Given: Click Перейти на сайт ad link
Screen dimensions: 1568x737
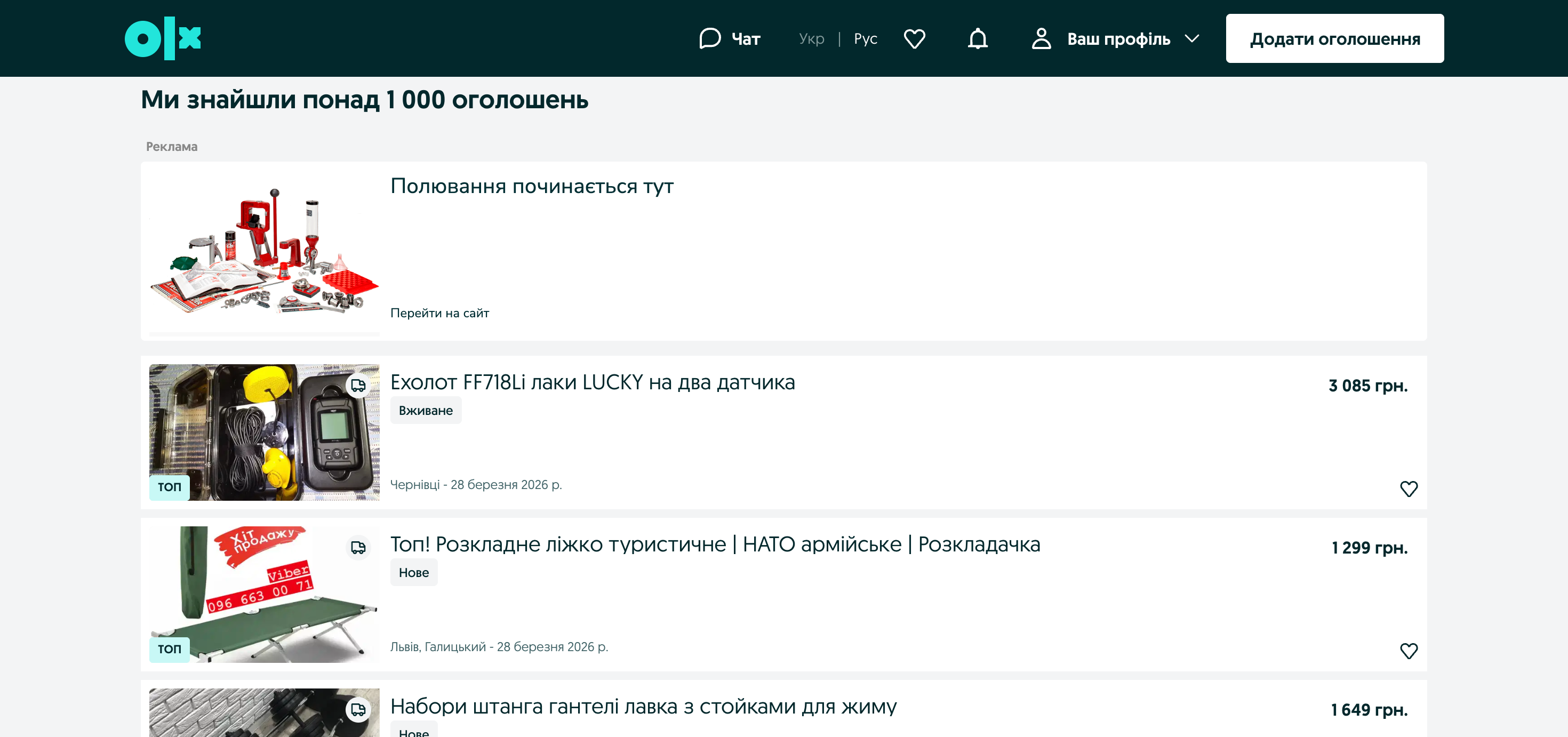Looking at the screenshot, I should click(x=439, y=313).
